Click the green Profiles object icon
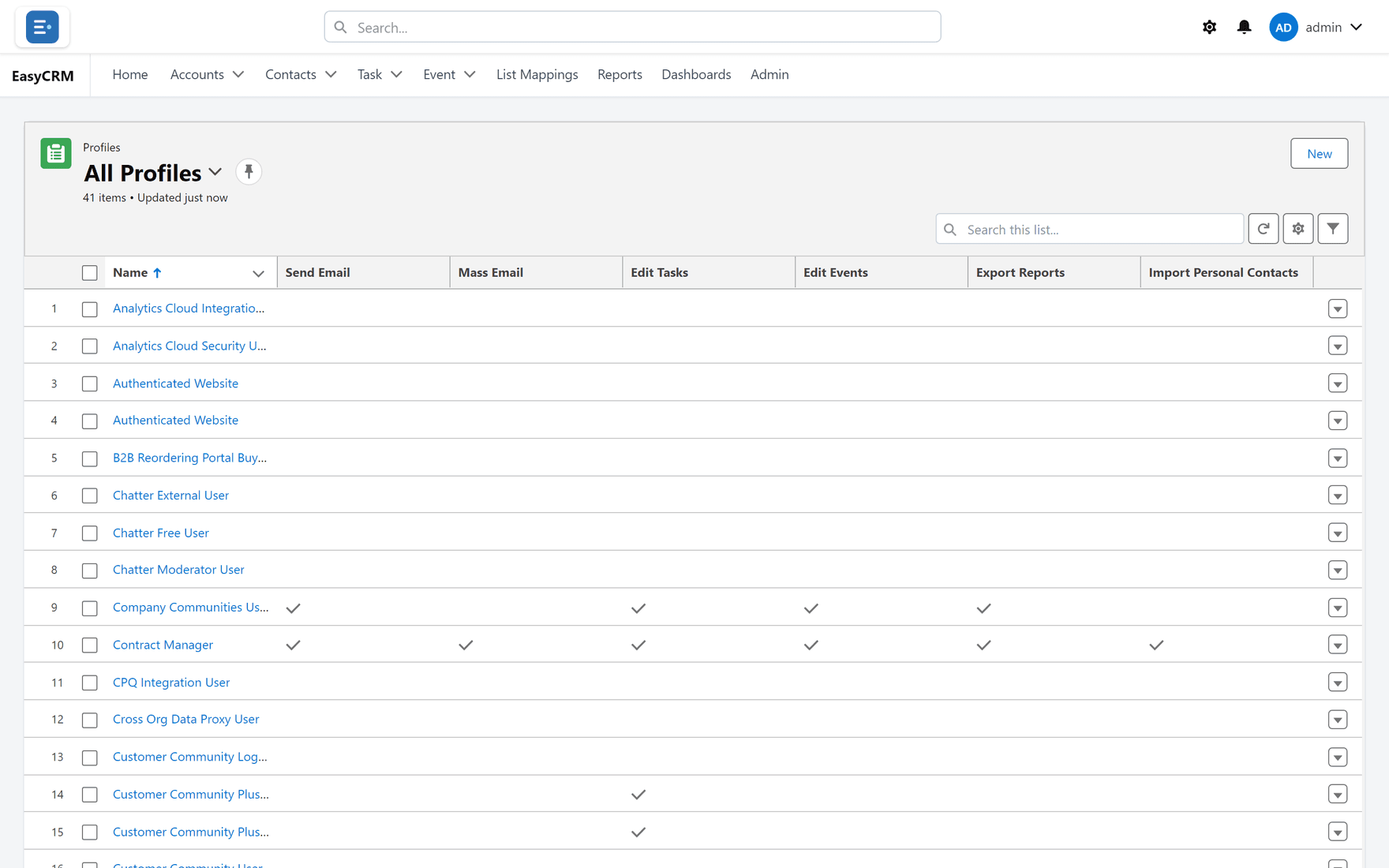This screenshot has height=868, width=1389. coord(56,153)
